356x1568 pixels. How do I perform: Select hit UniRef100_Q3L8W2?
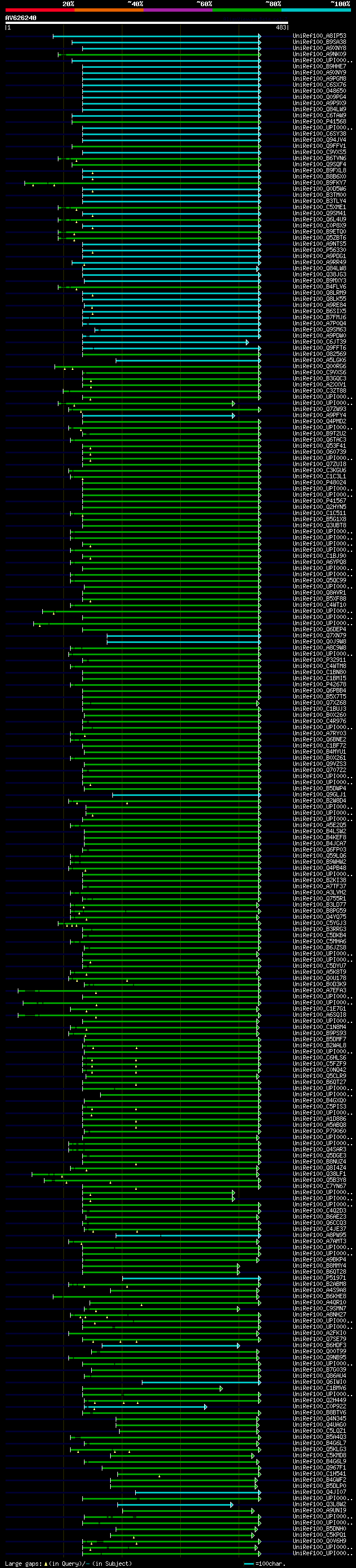click(x=319, y=1504)
